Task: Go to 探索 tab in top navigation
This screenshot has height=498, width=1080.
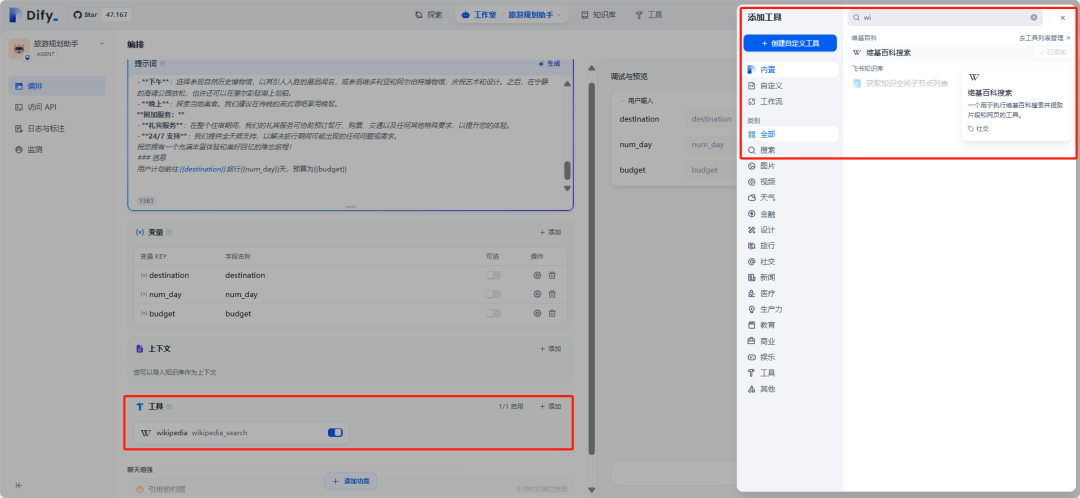Action: [x=429, y=14]
